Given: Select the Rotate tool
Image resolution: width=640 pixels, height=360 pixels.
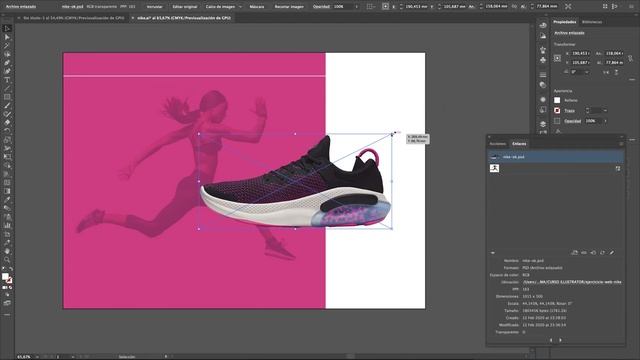Looking at the screenshot, I should (7, 131).
